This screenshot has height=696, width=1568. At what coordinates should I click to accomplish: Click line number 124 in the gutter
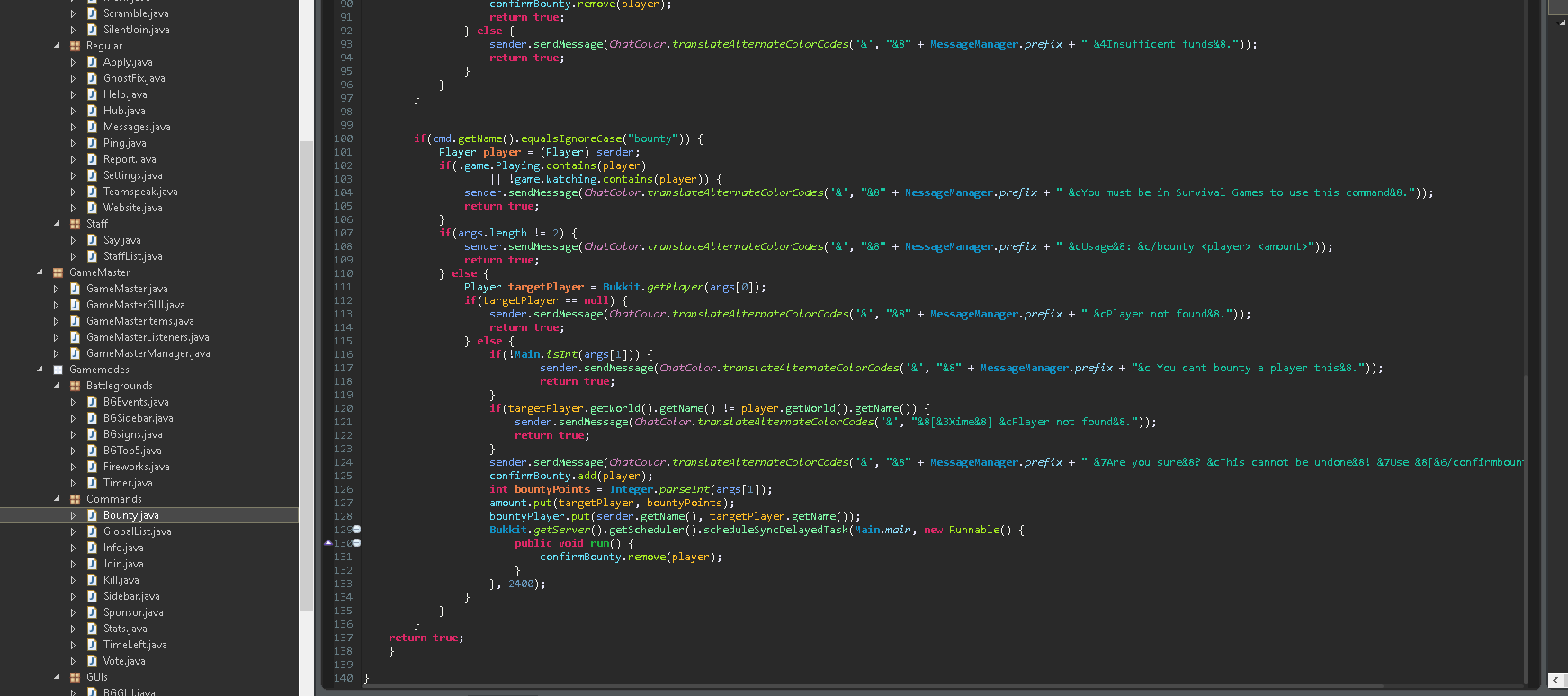343,462
